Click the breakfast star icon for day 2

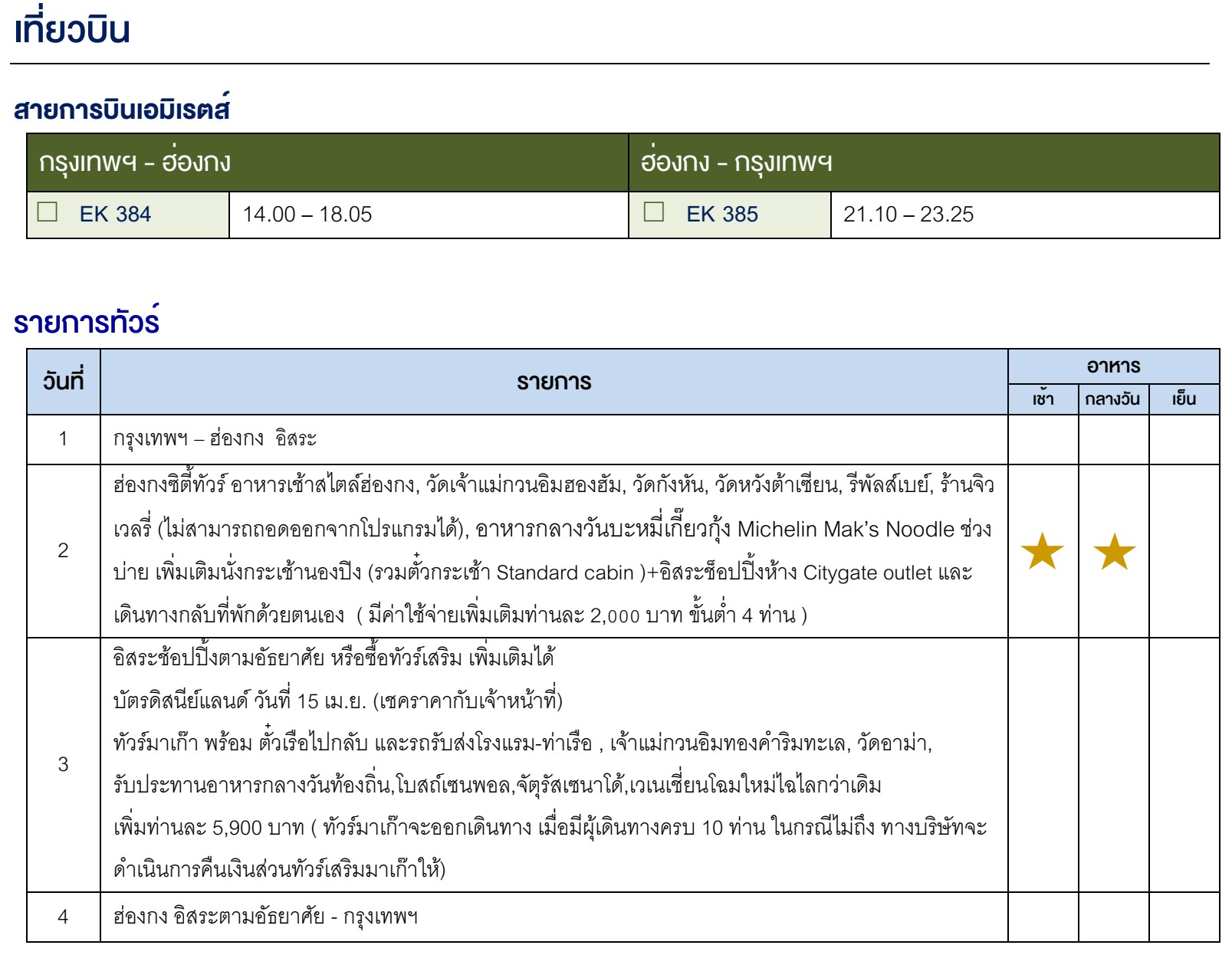(1042, 552)
